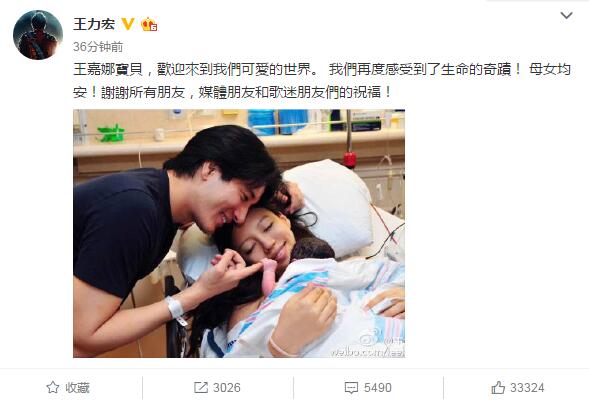Image resolution: width=589 pixels, height=400 pixels.
Task: Click 收藏 to bookmark the post
Action: [78, 388]
